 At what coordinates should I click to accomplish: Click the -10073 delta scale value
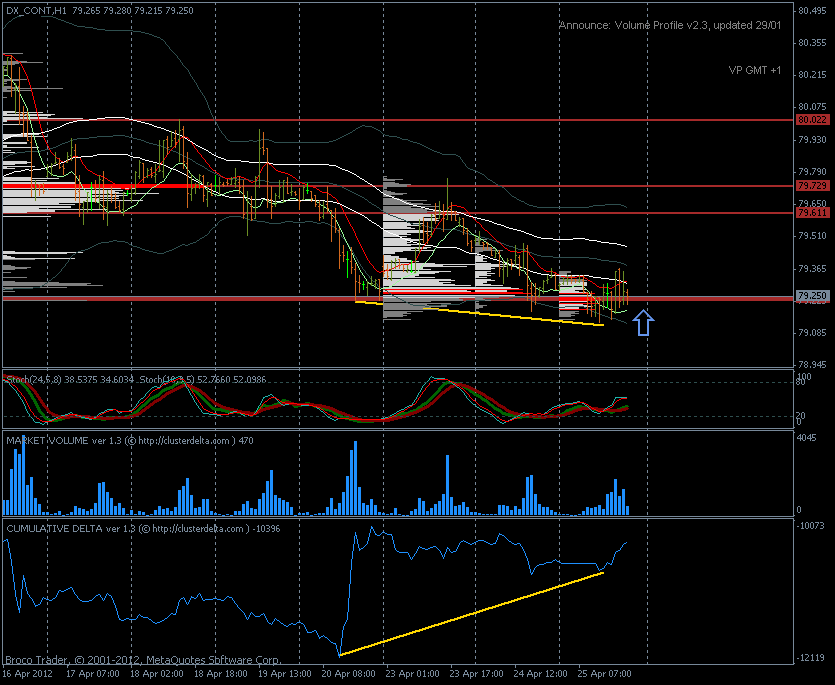(x=810, y=526)
